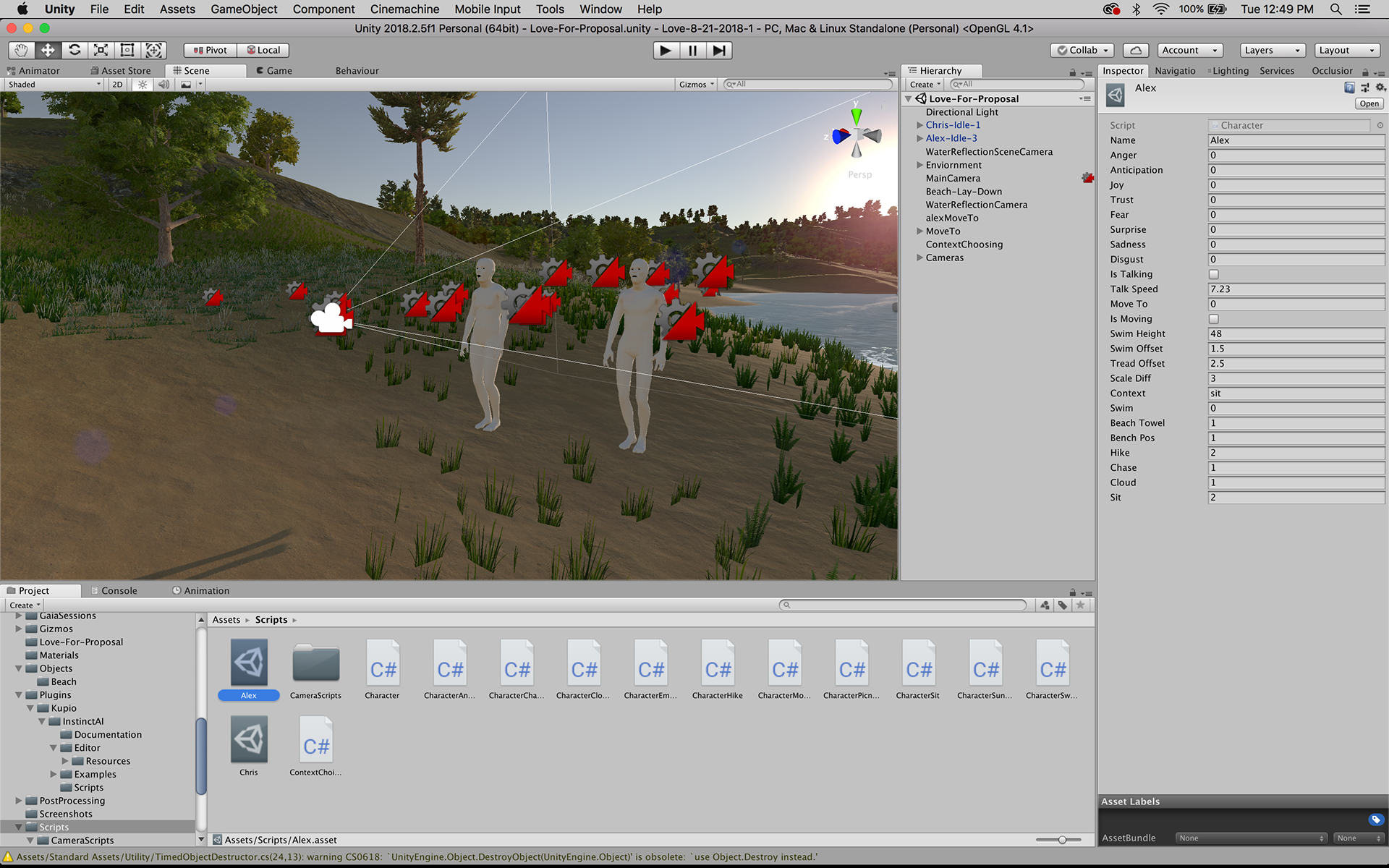Search by label tag icon
Viewport: 1389px width, 868px height.
1063,605
